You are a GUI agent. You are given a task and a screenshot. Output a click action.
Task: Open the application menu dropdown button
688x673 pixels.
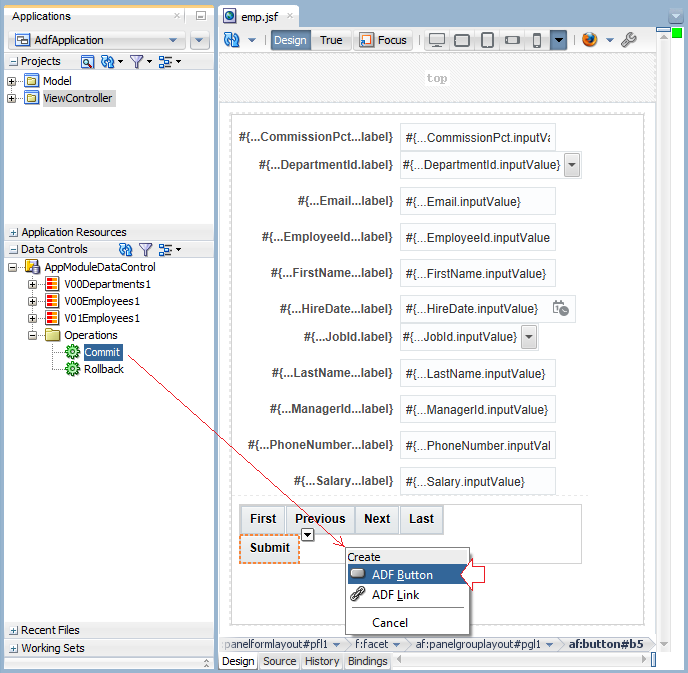199,40
